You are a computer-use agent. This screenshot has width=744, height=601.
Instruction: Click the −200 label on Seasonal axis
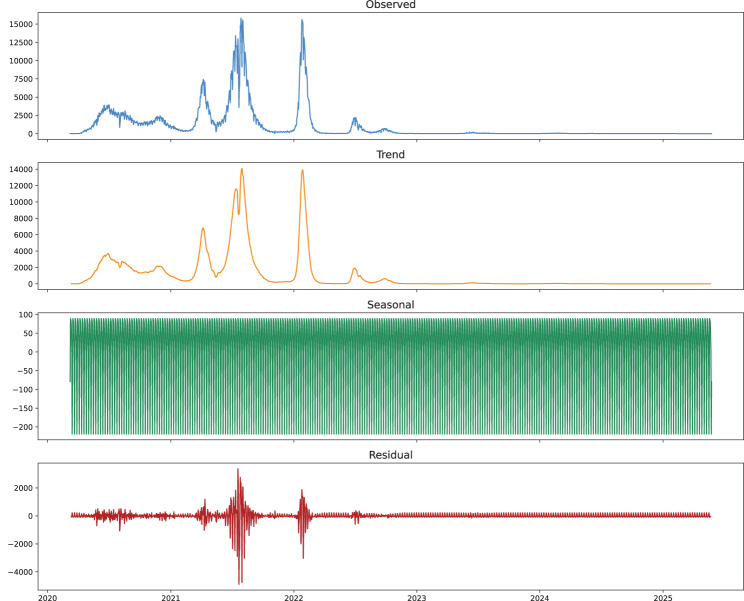[x=21, y=427]
